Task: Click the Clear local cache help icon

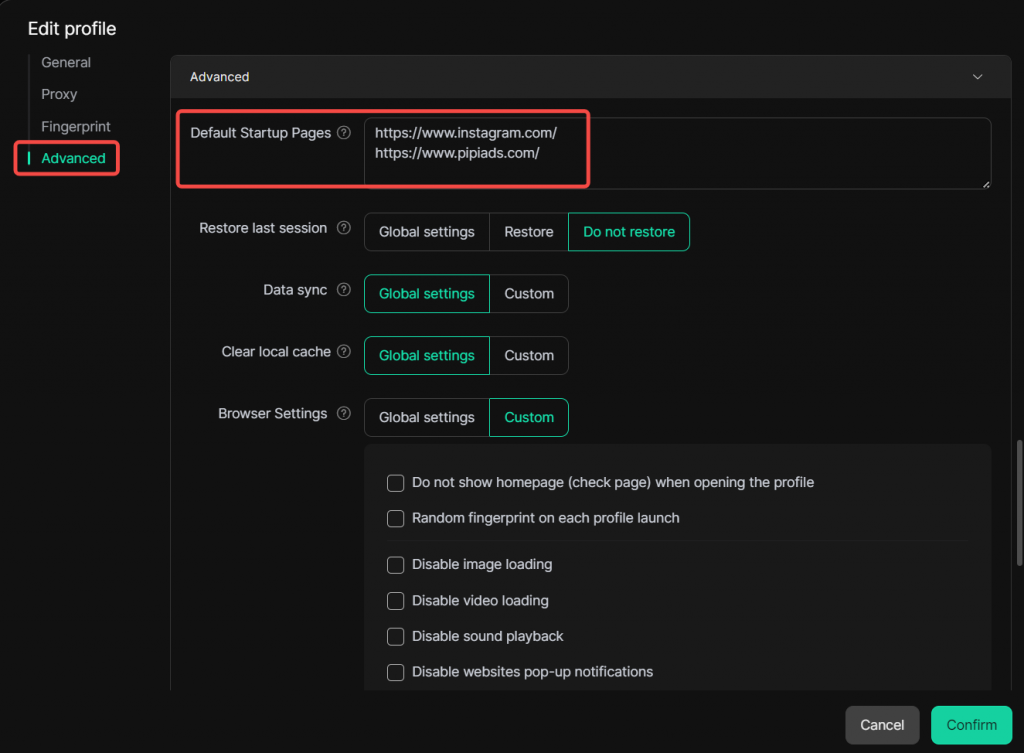Action: (344, 352)
